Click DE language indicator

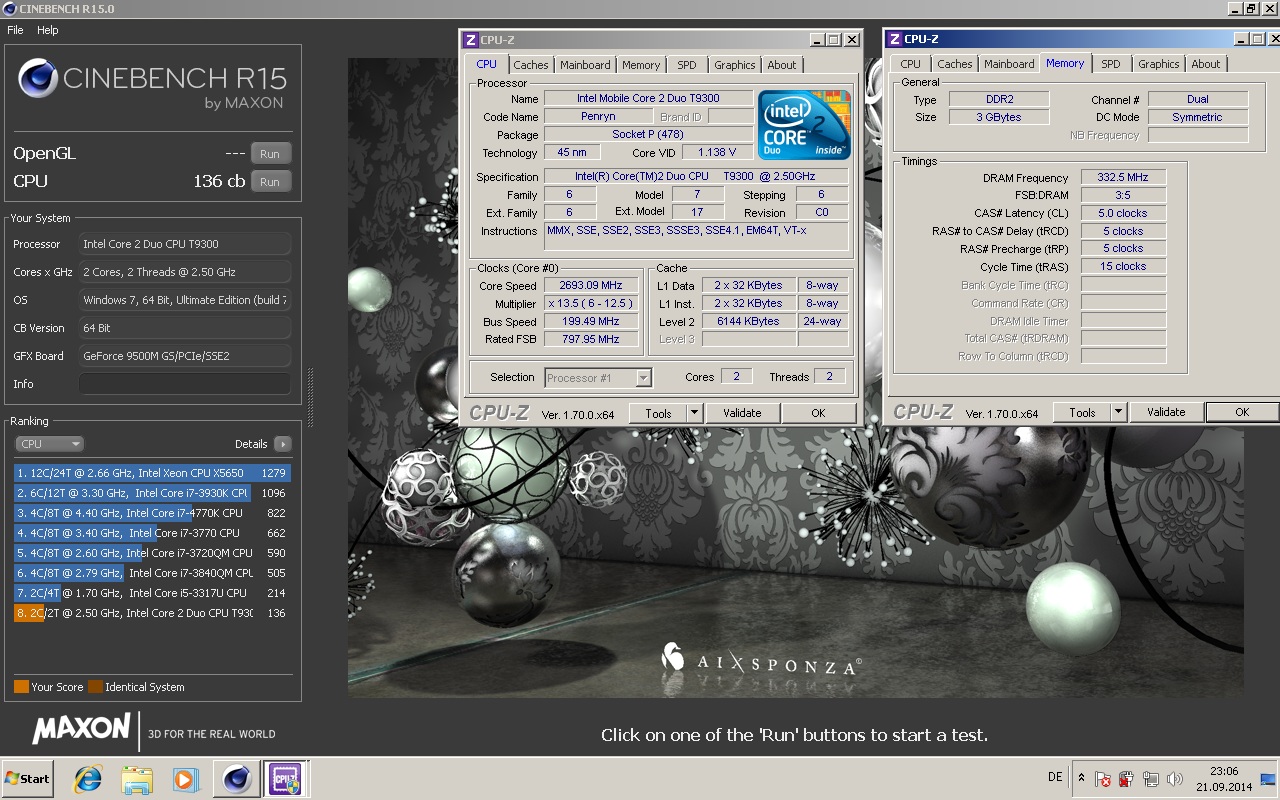click(1055, 777)
